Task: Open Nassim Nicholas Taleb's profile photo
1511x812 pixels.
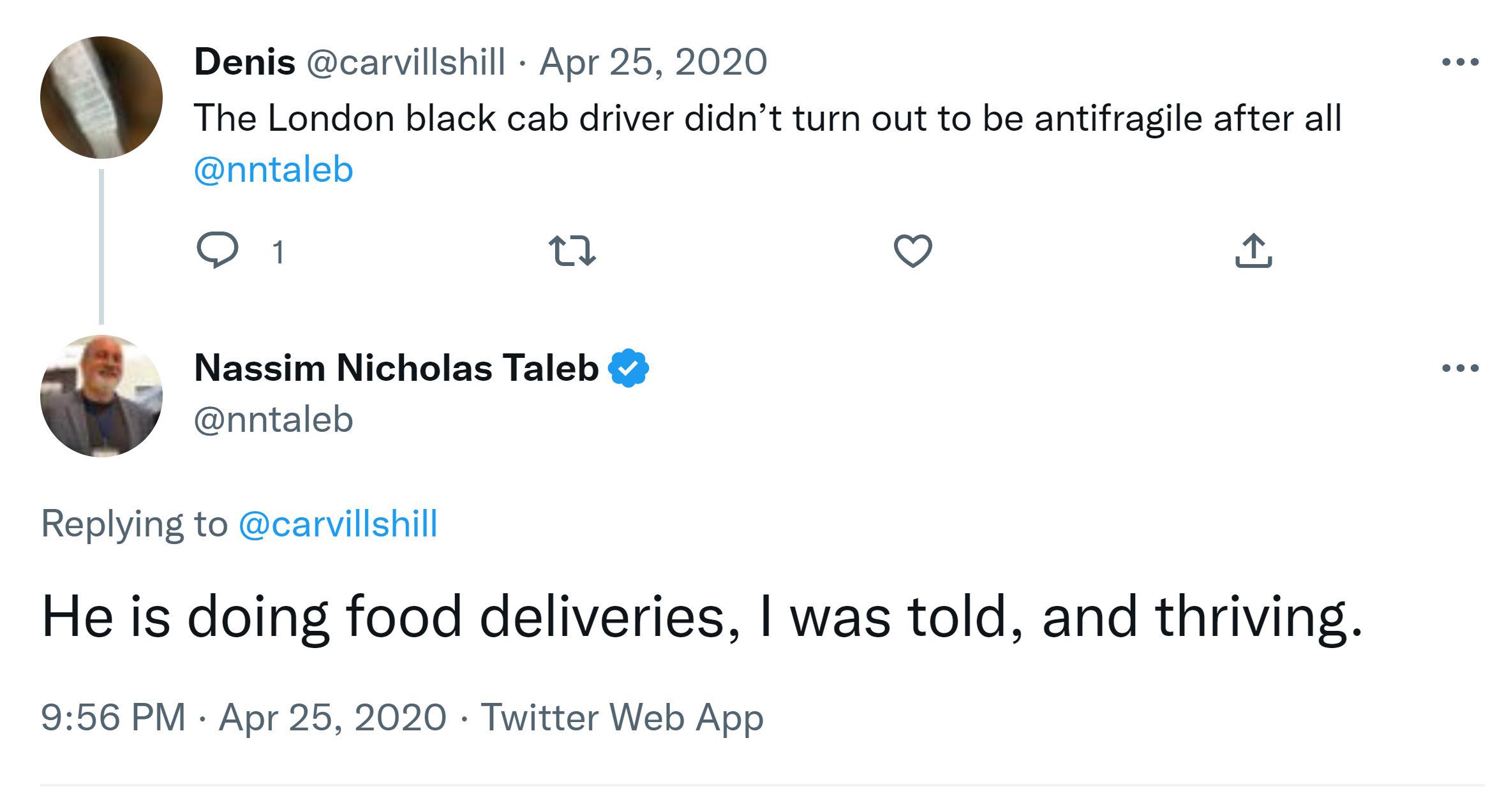Action: [x=101, y=396]
